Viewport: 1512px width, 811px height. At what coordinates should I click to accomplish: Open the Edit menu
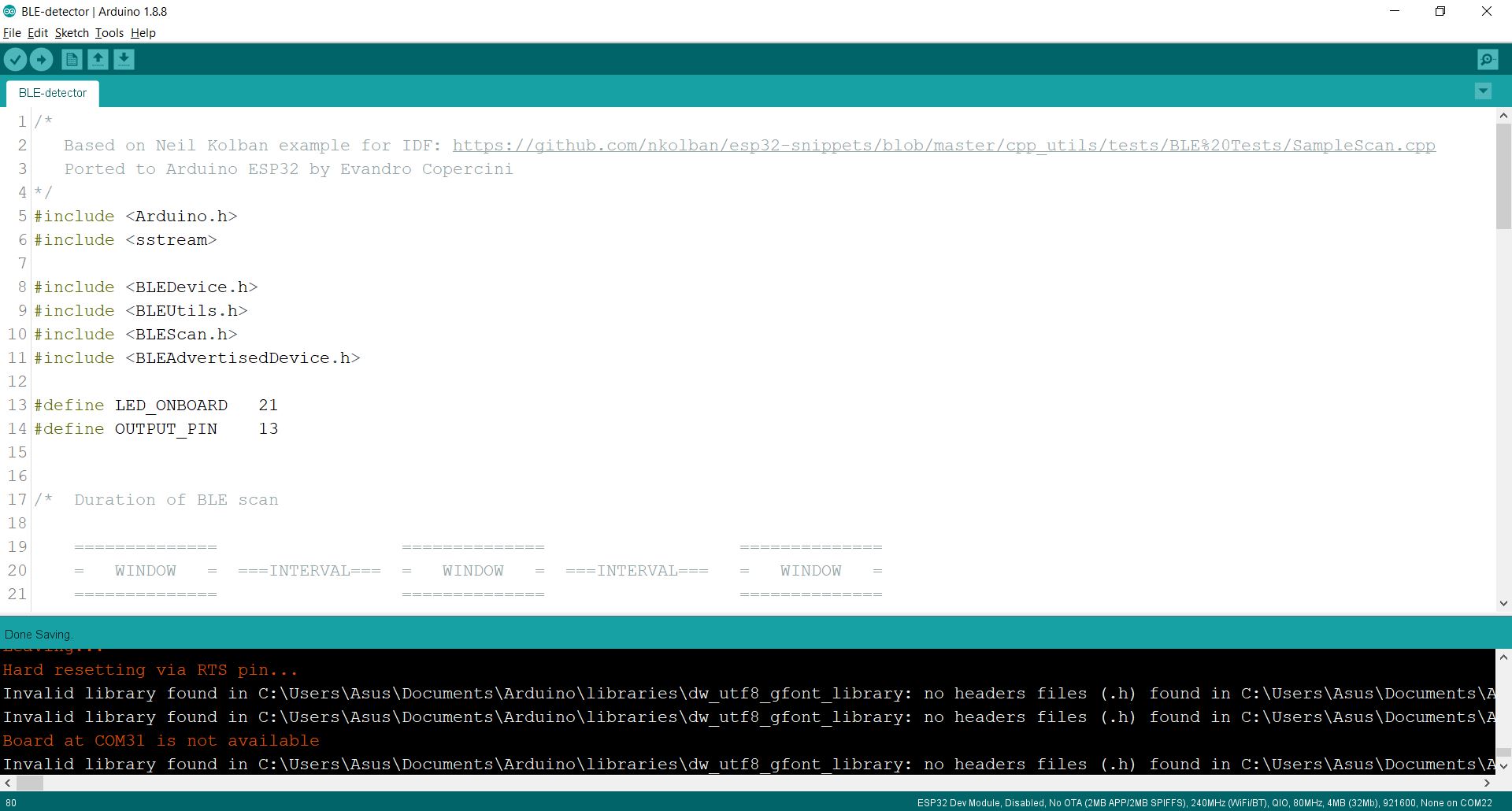click(x=36, y=33)
